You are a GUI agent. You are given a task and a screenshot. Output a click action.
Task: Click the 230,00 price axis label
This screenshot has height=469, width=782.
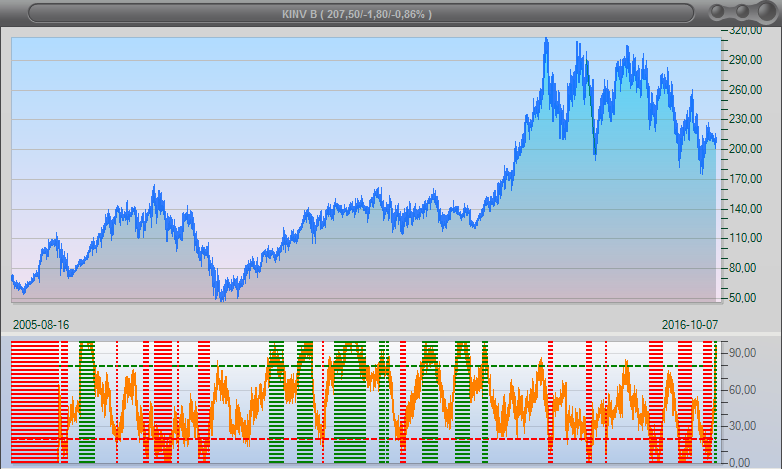pyautogui.click(x=746, y=119)
